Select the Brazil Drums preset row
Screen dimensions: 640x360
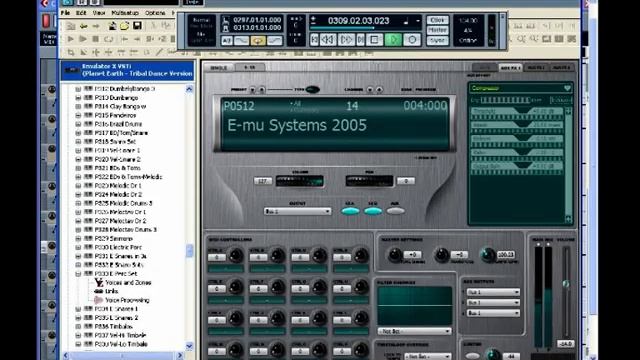click(118, 124)
